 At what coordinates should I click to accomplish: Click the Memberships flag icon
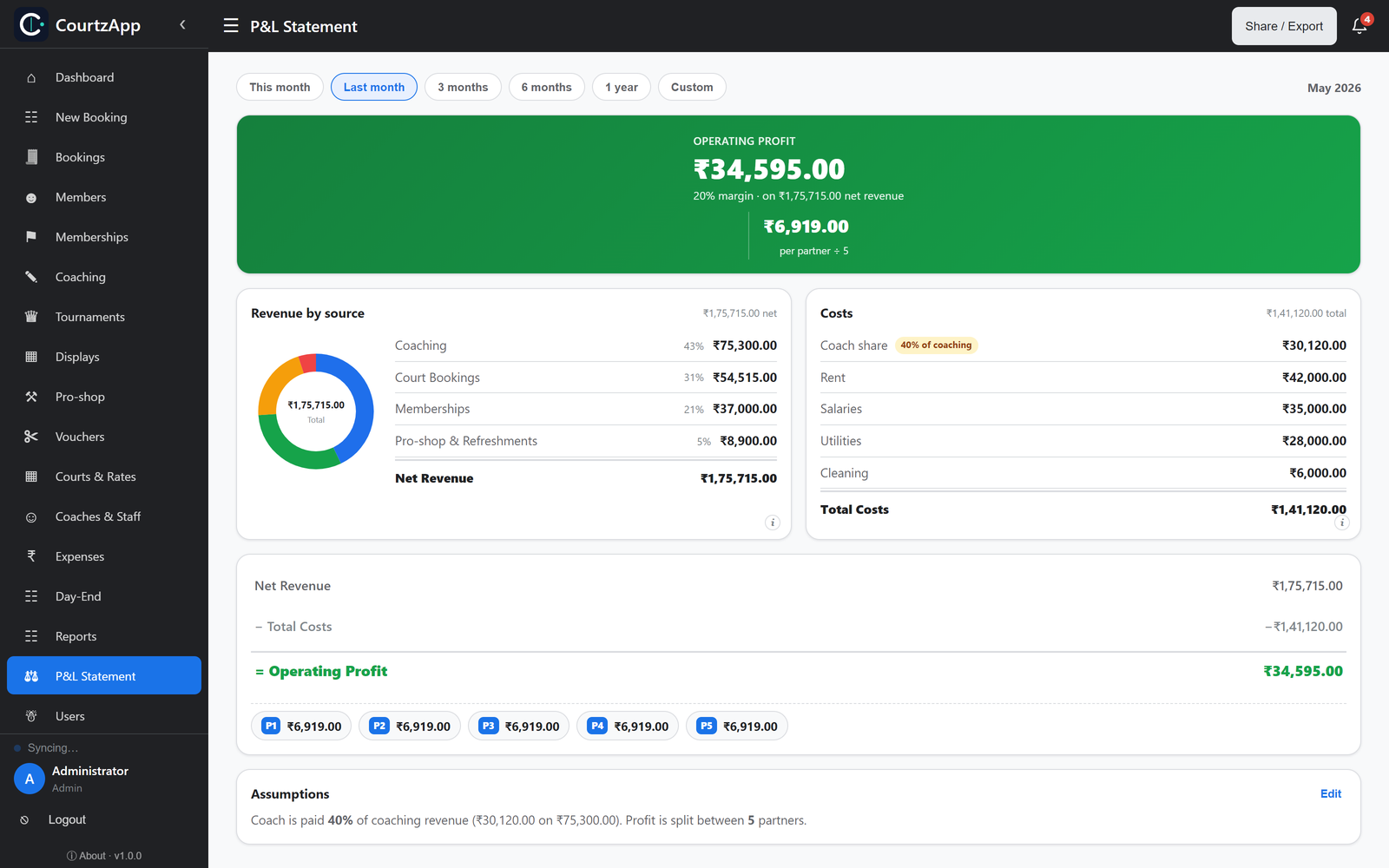31,237
